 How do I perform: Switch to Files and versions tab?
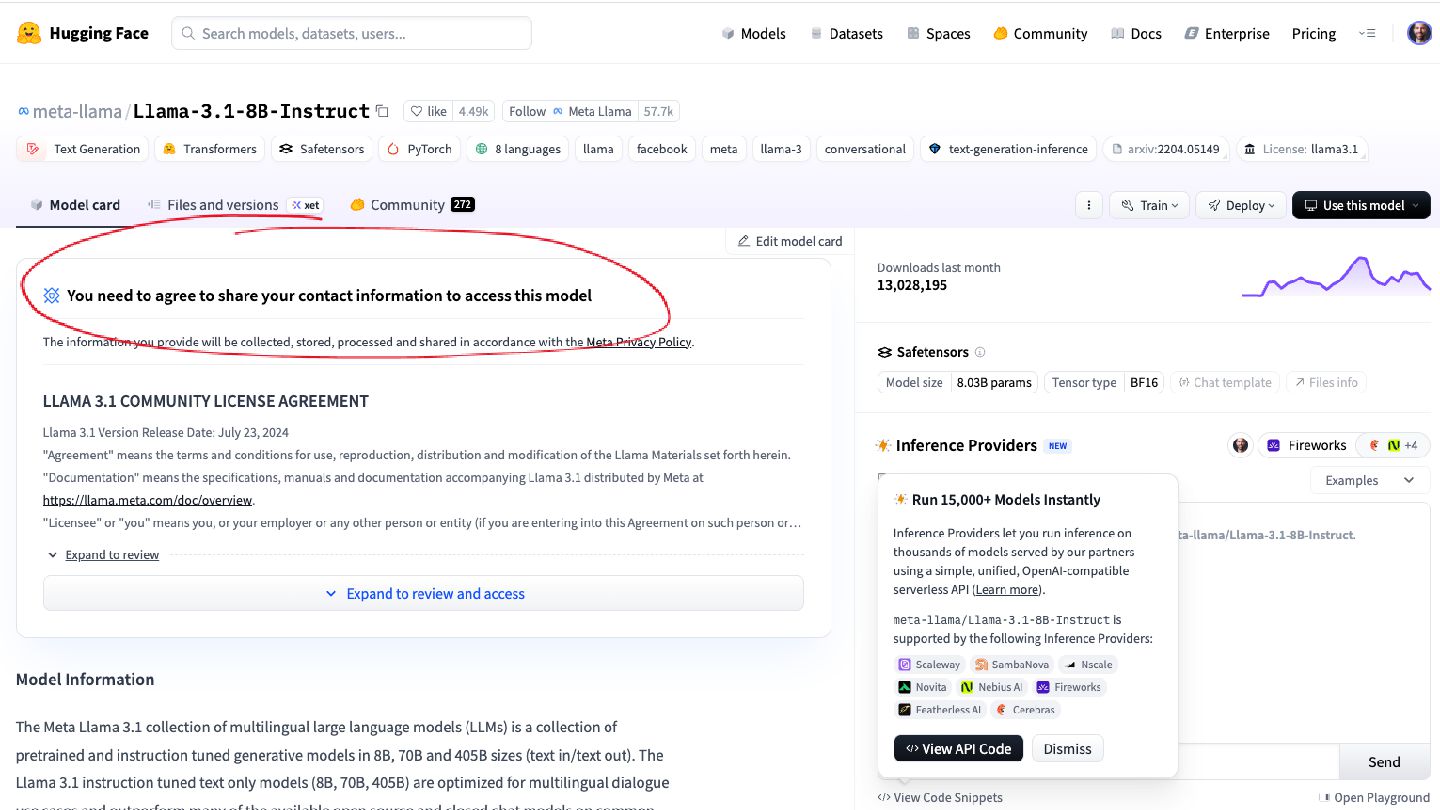tap(235, 205)
